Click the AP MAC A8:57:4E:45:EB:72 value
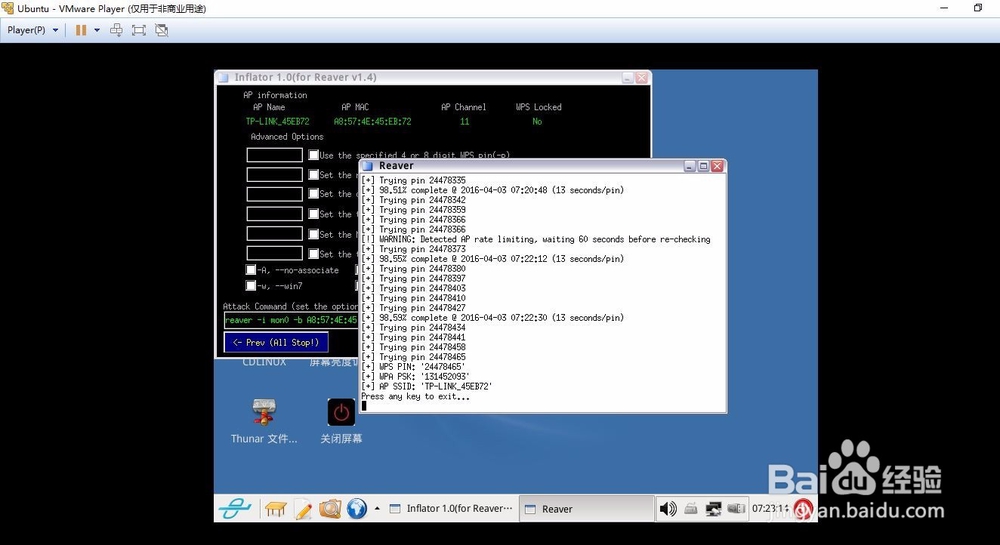The width and height of the screenshot is (1000, 545). [372, 121]
